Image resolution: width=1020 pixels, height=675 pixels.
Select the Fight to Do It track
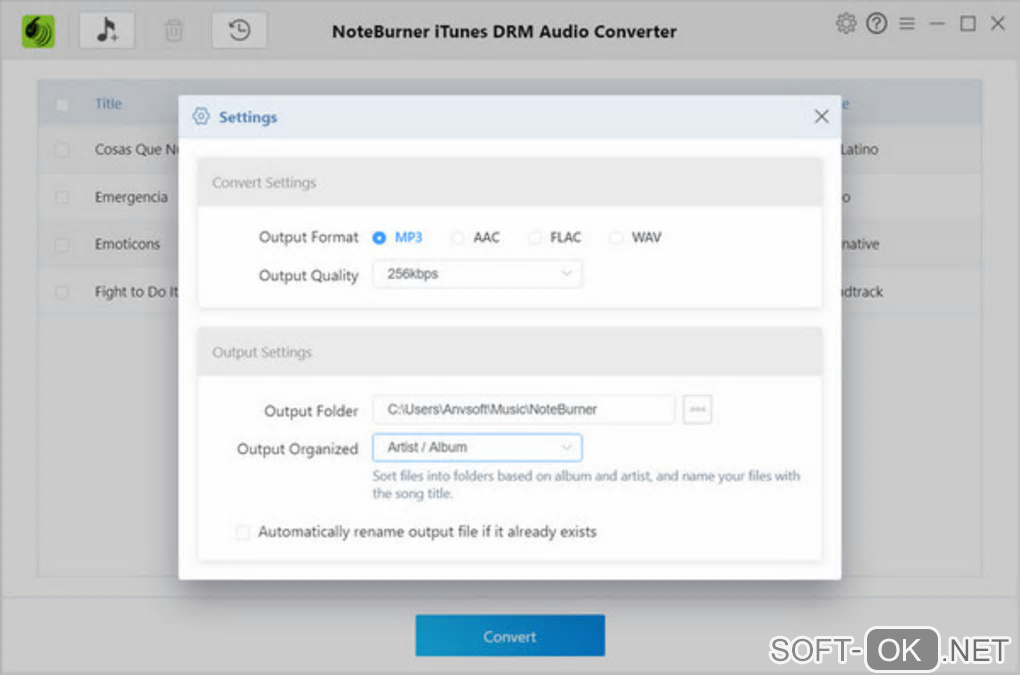(x=136, y=292)
